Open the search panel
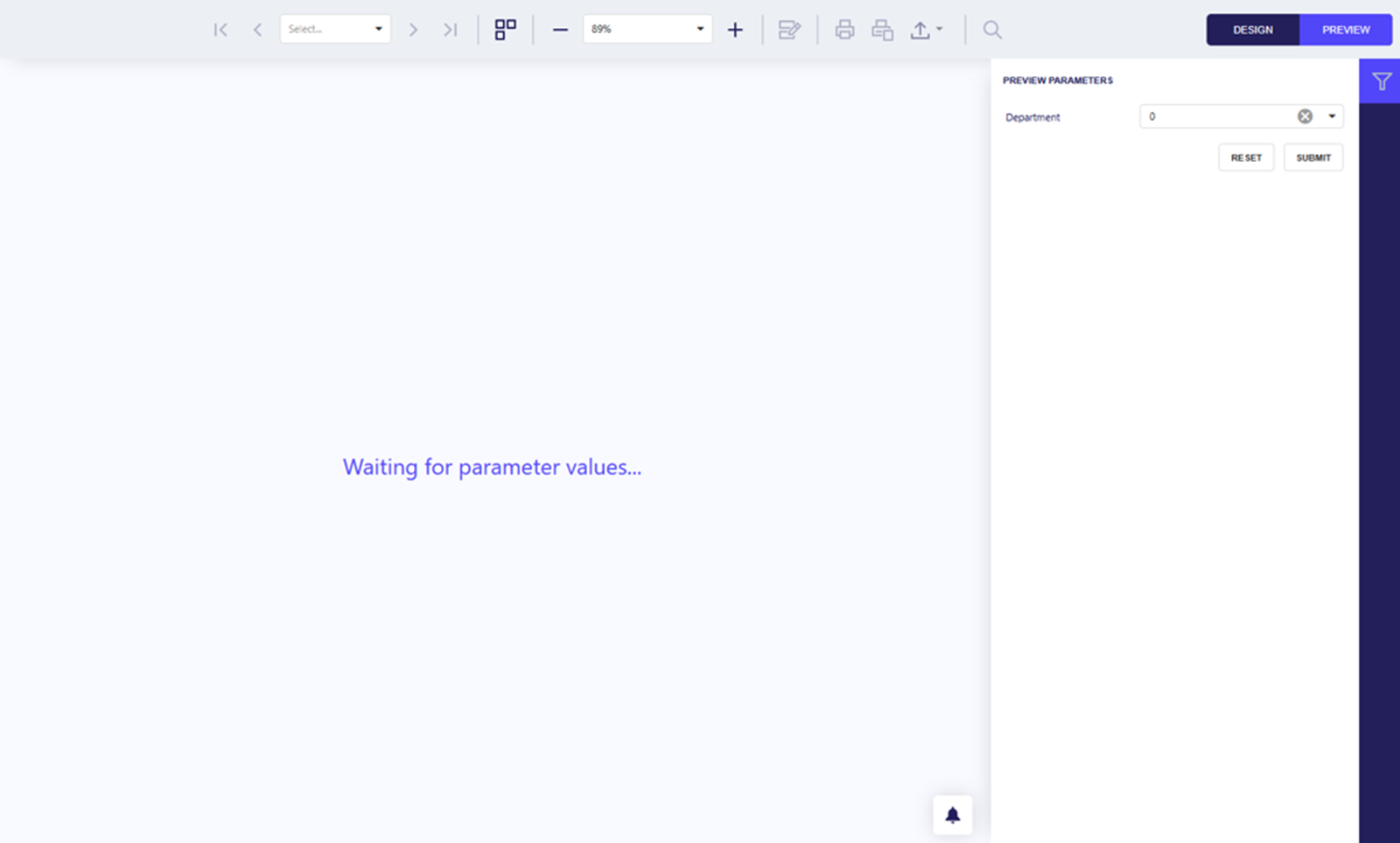 click(991, 30)
